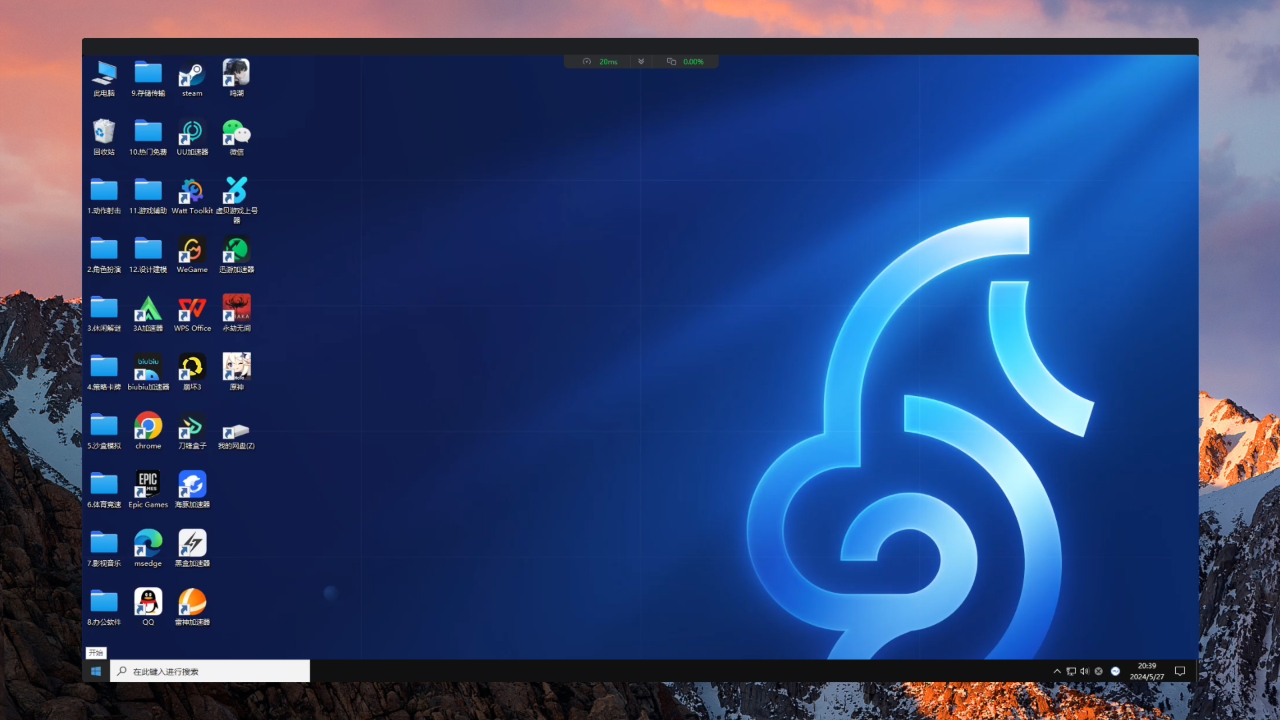Open the 雷神加速器 shortcut
Image resolution: width=1280 pixels, height=720 pixels.
pyautogui.click(x=192, y=607)
